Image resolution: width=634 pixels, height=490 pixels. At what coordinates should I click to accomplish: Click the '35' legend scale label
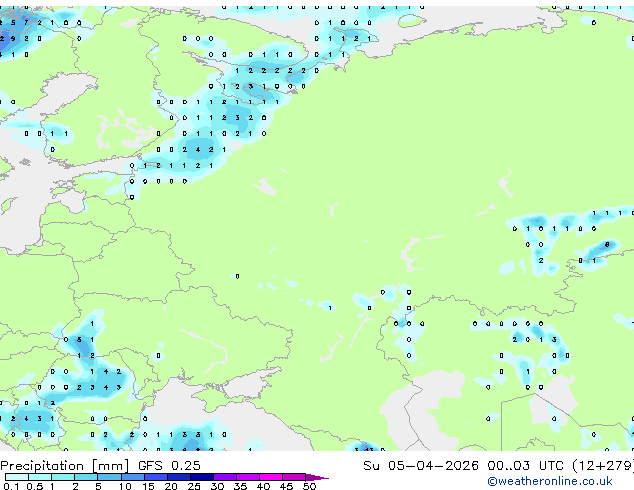click(x=240, y=486)
